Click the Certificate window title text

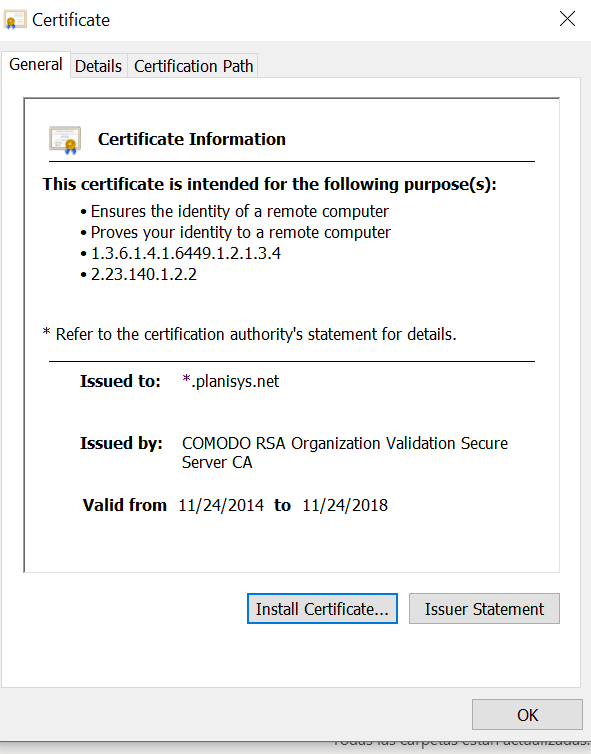pos(71,20)
